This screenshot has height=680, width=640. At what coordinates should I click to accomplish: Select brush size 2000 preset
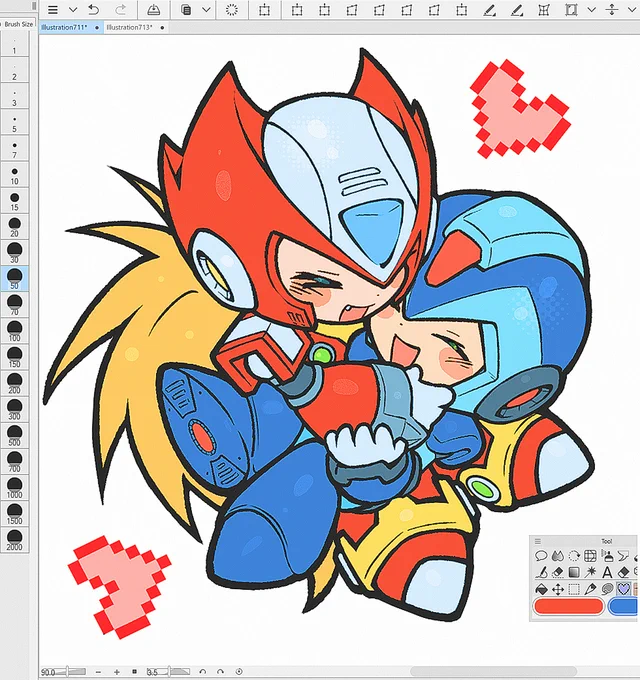click(x=14, y=539)
